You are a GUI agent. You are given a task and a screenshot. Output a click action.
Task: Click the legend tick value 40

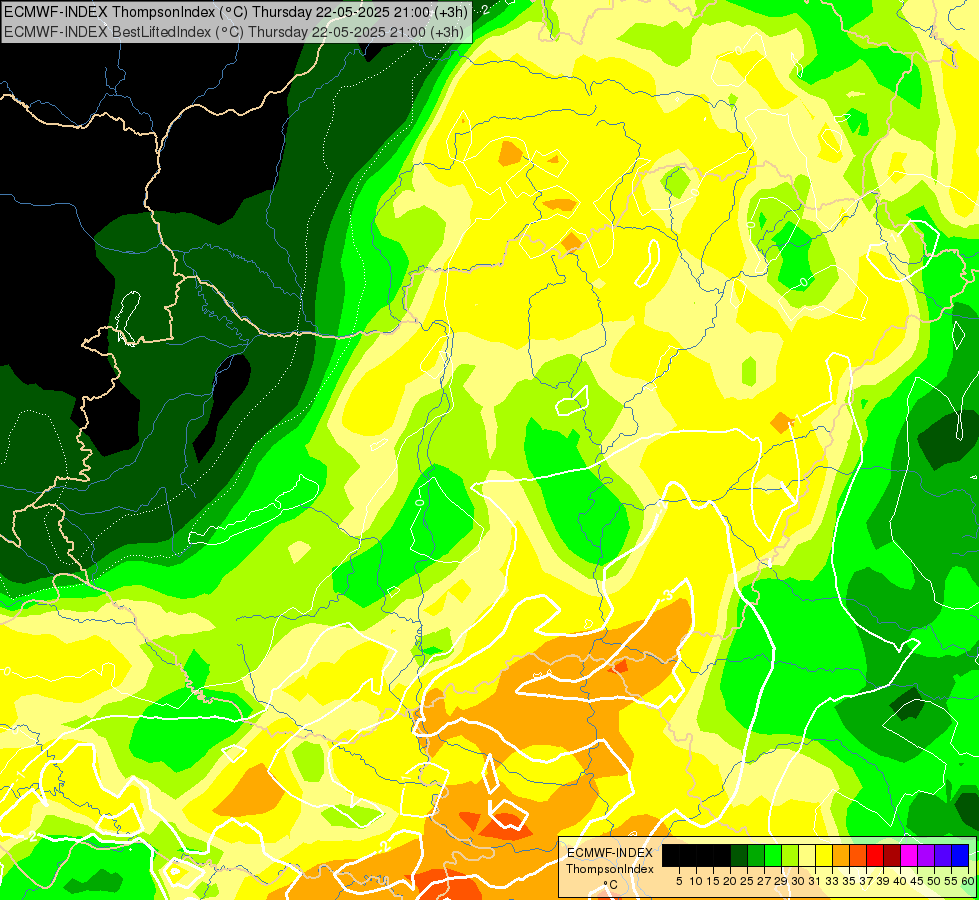click(x=900, y=881)
